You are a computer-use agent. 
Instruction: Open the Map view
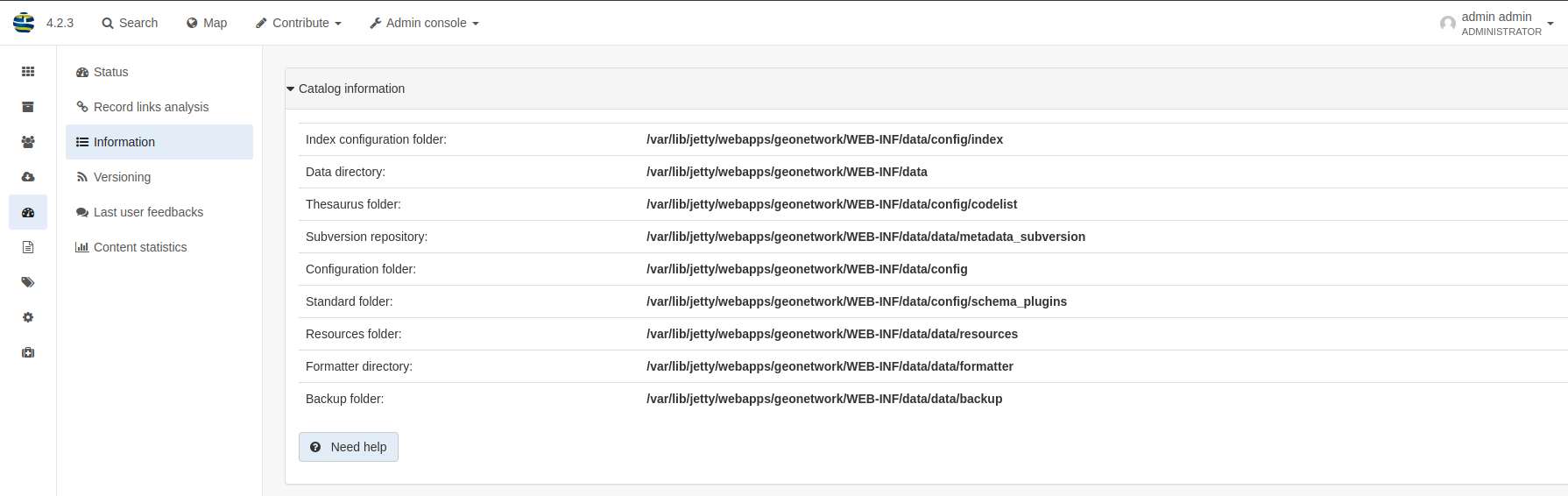point(207,23)
